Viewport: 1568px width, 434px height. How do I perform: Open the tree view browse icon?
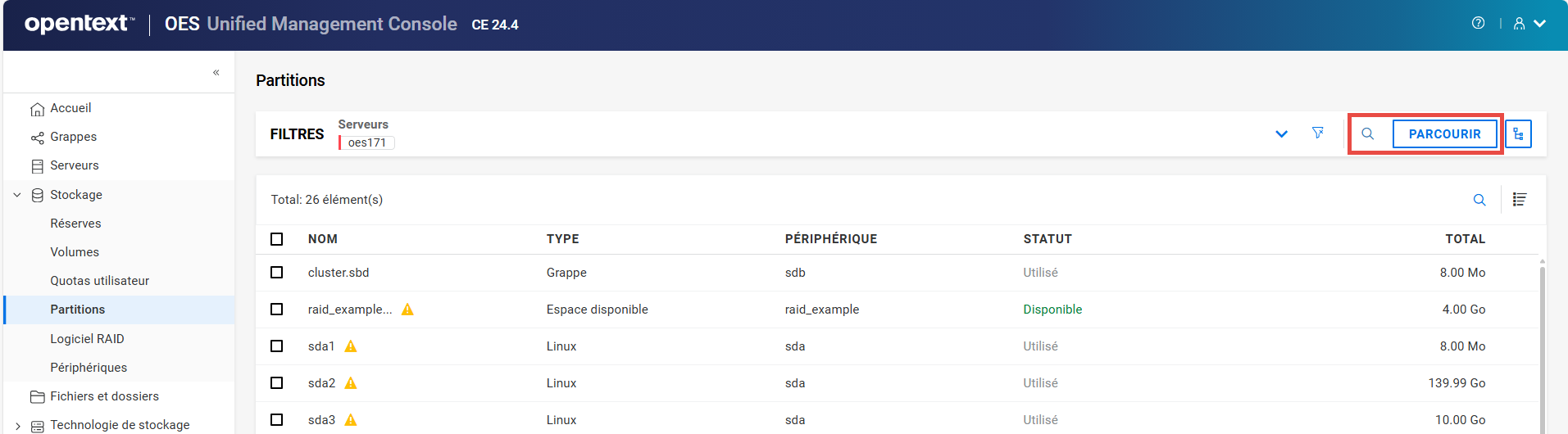click(x=1518, y=133)
